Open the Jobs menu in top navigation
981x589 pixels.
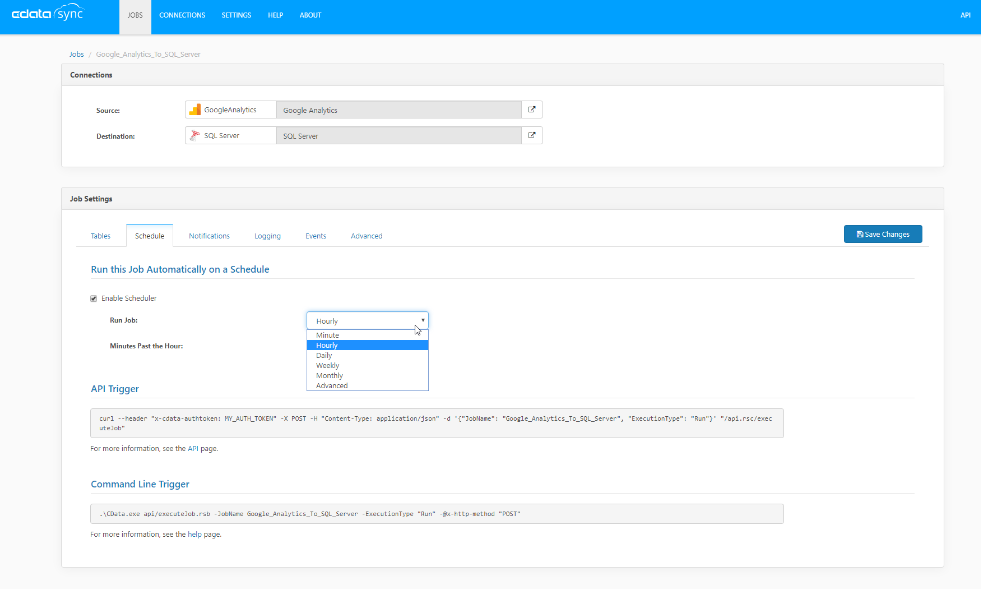(x=135, y=15)
